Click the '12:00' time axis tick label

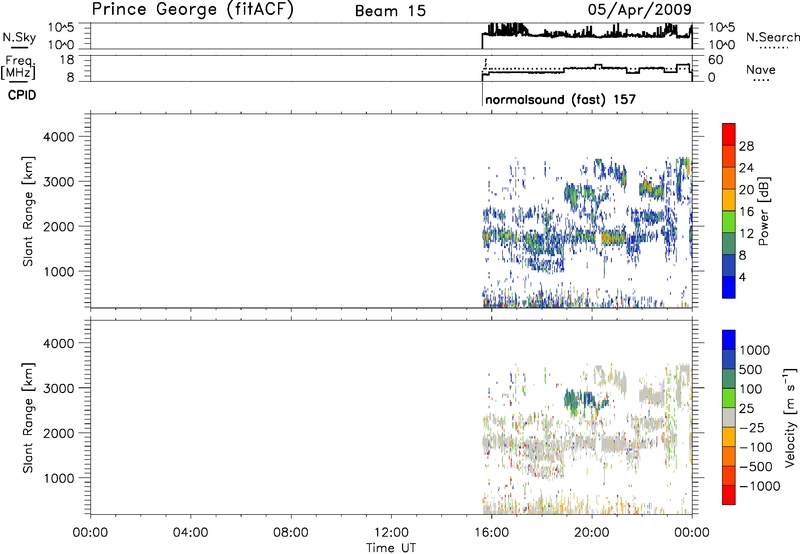tap(391, 533)
